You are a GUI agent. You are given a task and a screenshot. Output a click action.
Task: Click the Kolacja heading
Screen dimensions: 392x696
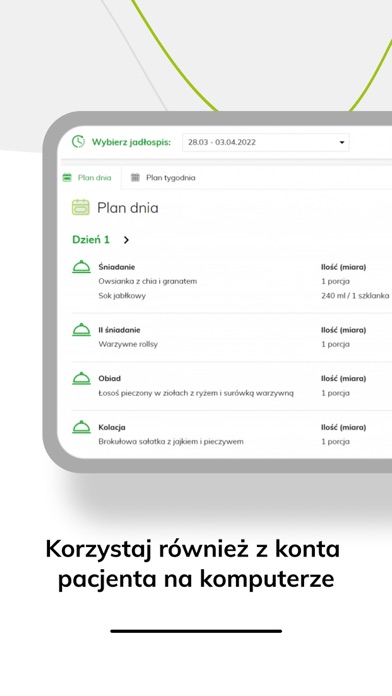pyautogui.click(x=112, y=427)
